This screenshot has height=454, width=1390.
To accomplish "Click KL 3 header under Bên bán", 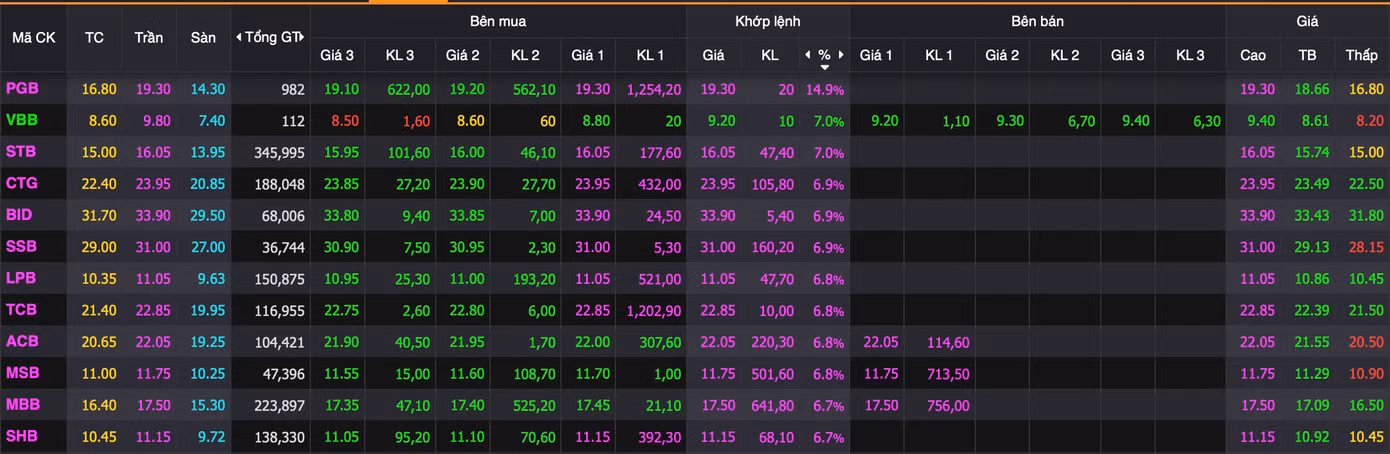I will (1190, 55).
